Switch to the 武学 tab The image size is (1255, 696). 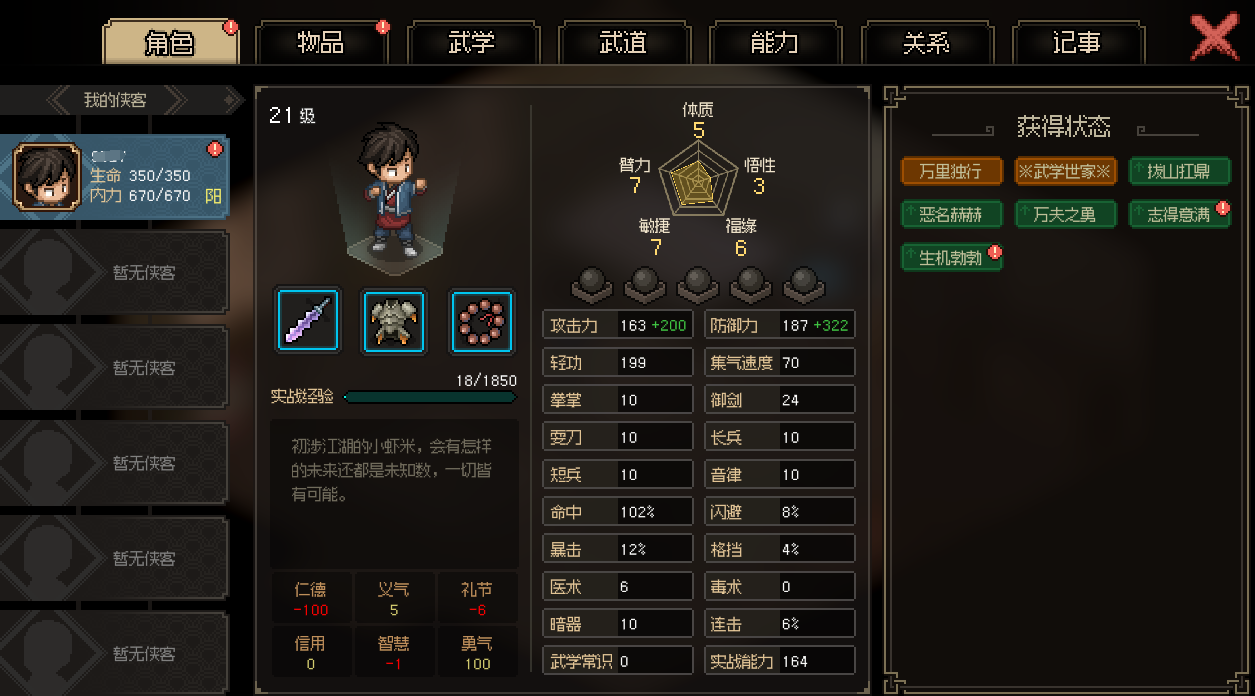471,42
